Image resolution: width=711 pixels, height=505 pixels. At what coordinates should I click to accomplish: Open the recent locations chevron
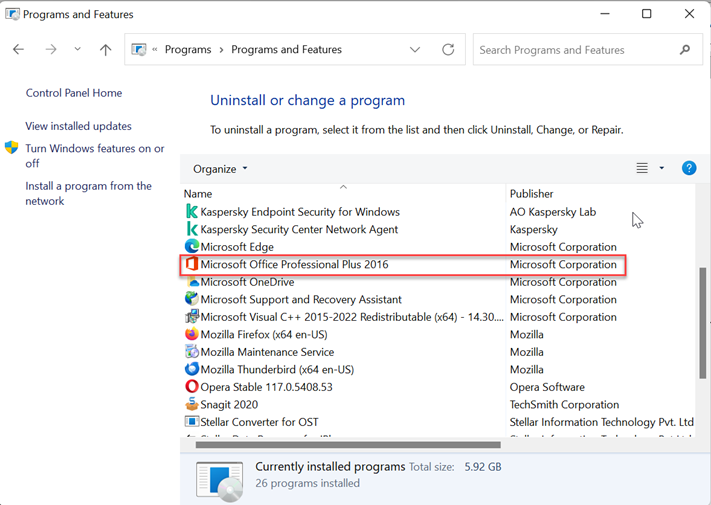[78, 49]
